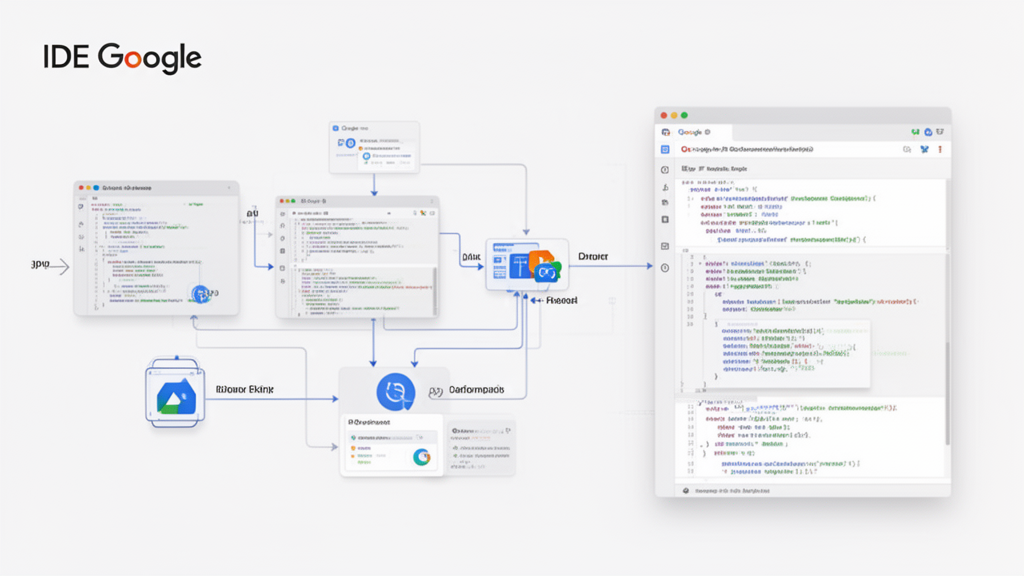Viewport: 1024px width, 576px height.
Task: Click the donut chart in the bottom card
Action: pyautogui.click(x=422, y=457)
